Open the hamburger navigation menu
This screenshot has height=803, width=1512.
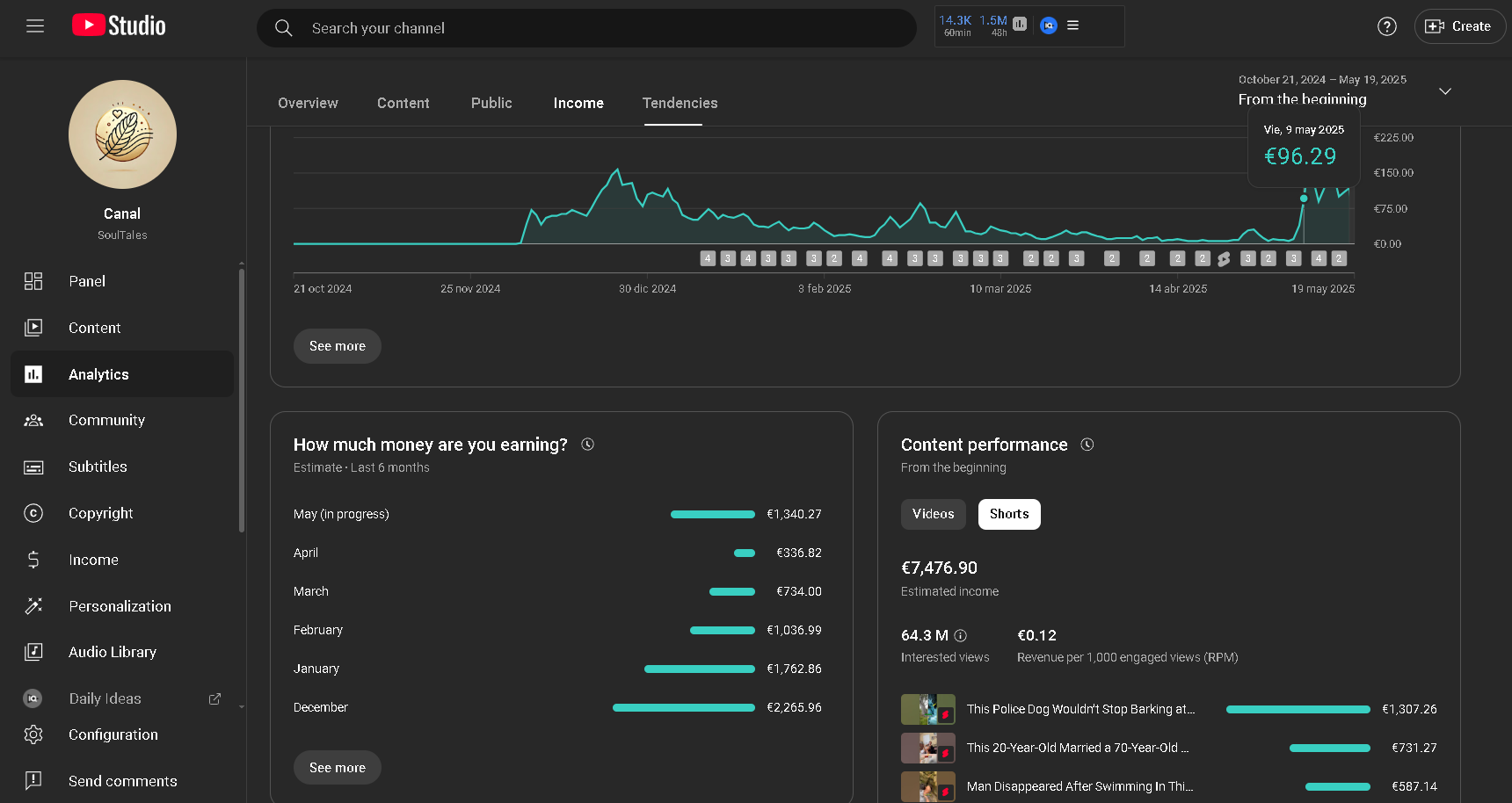coord(35,26)
